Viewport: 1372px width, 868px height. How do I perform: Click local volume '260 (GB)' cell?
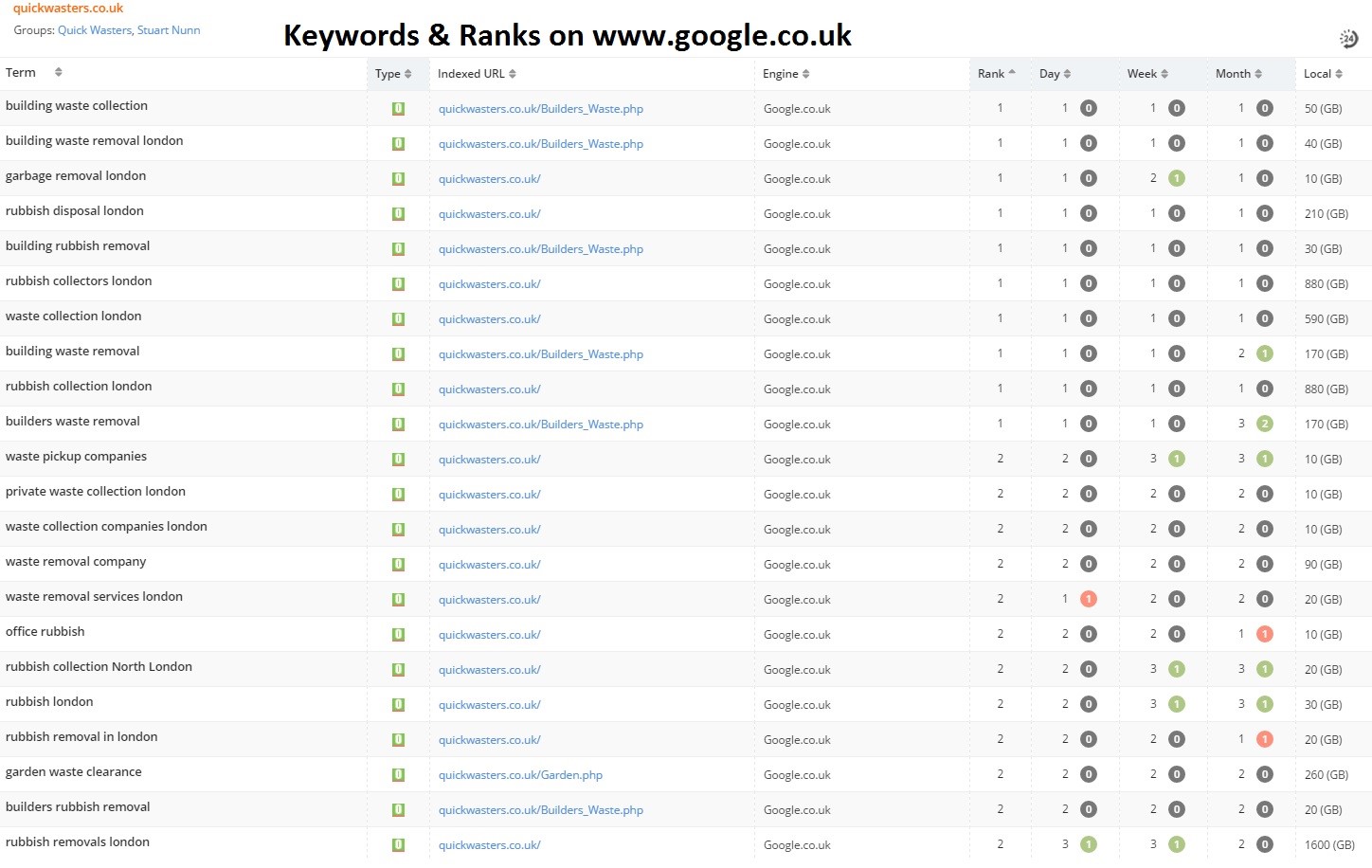pyautogui.click(x=1327, y=775)
